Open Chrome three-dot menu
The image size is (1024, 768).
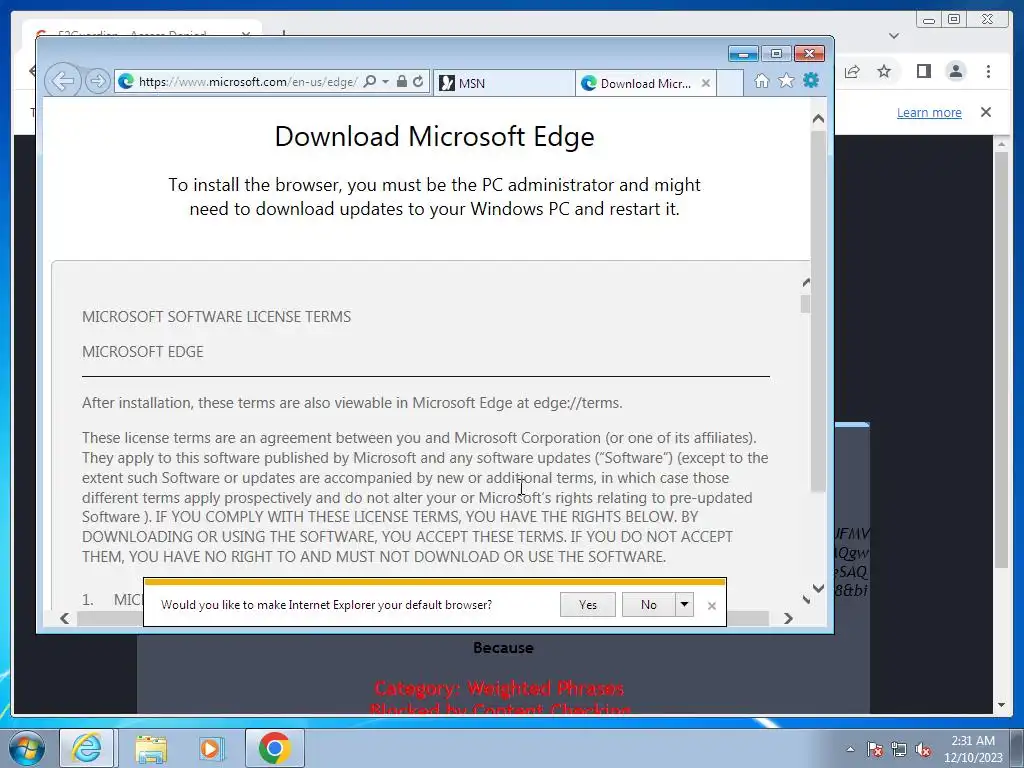tap(988, 71)
